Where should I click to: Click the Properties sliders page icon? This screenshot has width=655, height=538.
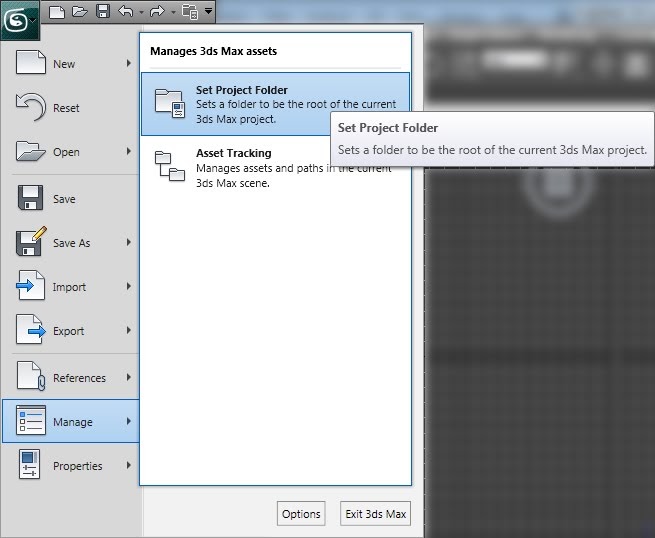point(29,464)
